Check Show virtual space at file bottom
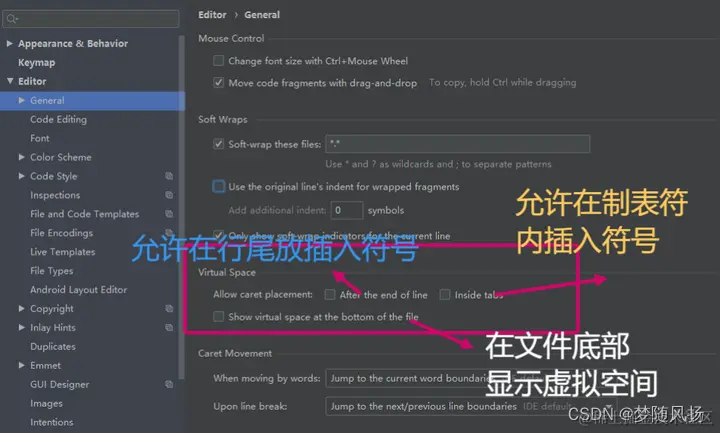720x433 pixels. 219,316
